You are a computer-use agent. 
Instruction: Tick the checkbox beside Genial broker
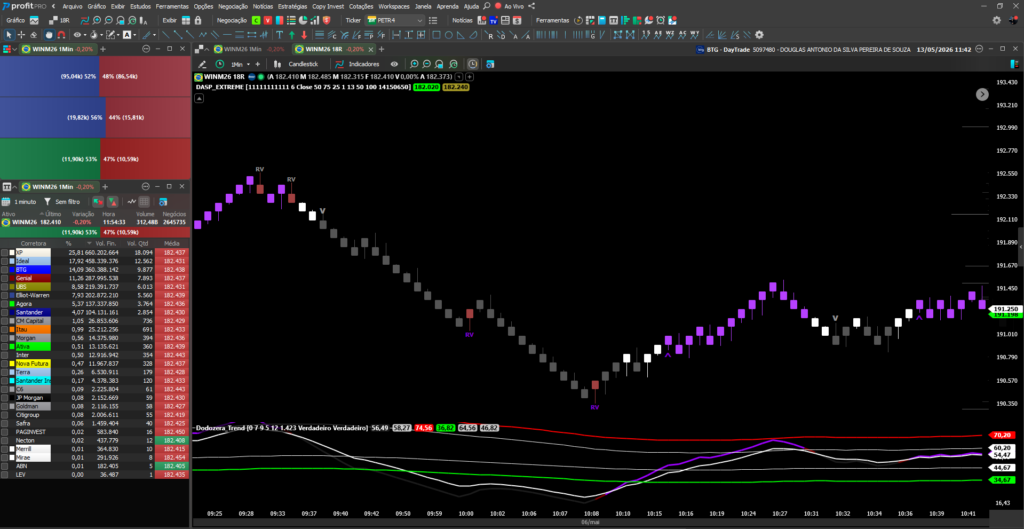5,278
